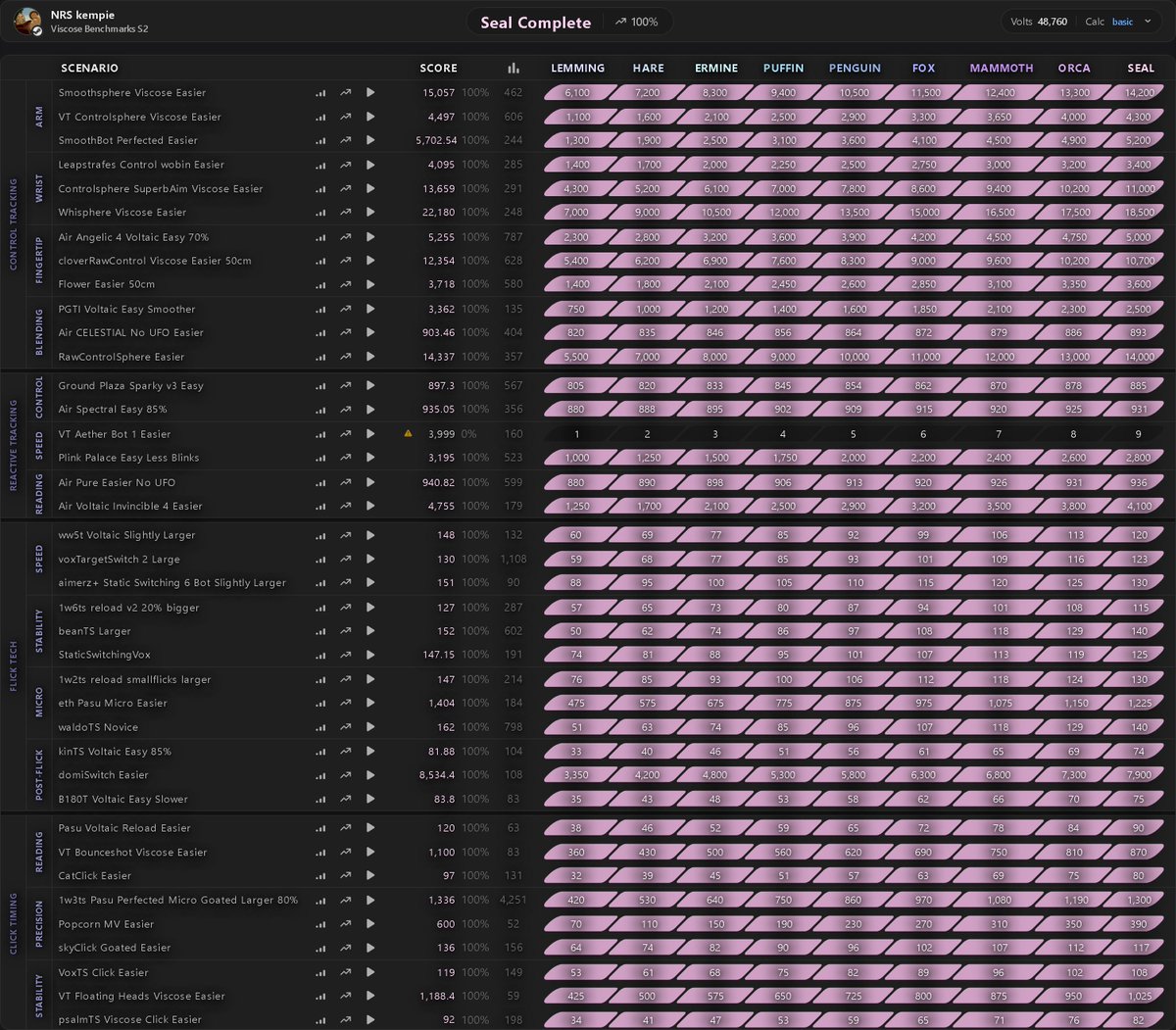The image size is (1176, 1030).
Task: Show trend graph for ww5t Voltaic Slightly Larger
Action: [x=346, y=535]
